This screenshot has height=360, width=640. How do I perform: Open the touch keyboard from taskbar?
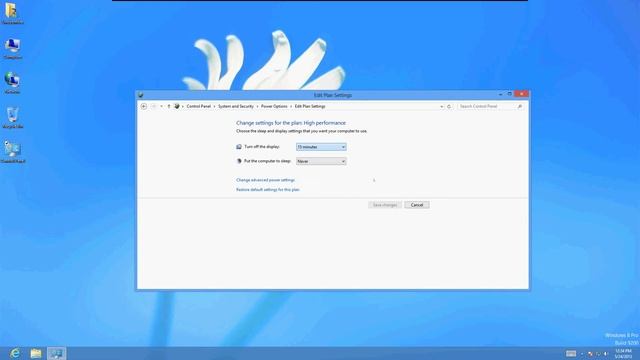571,354
